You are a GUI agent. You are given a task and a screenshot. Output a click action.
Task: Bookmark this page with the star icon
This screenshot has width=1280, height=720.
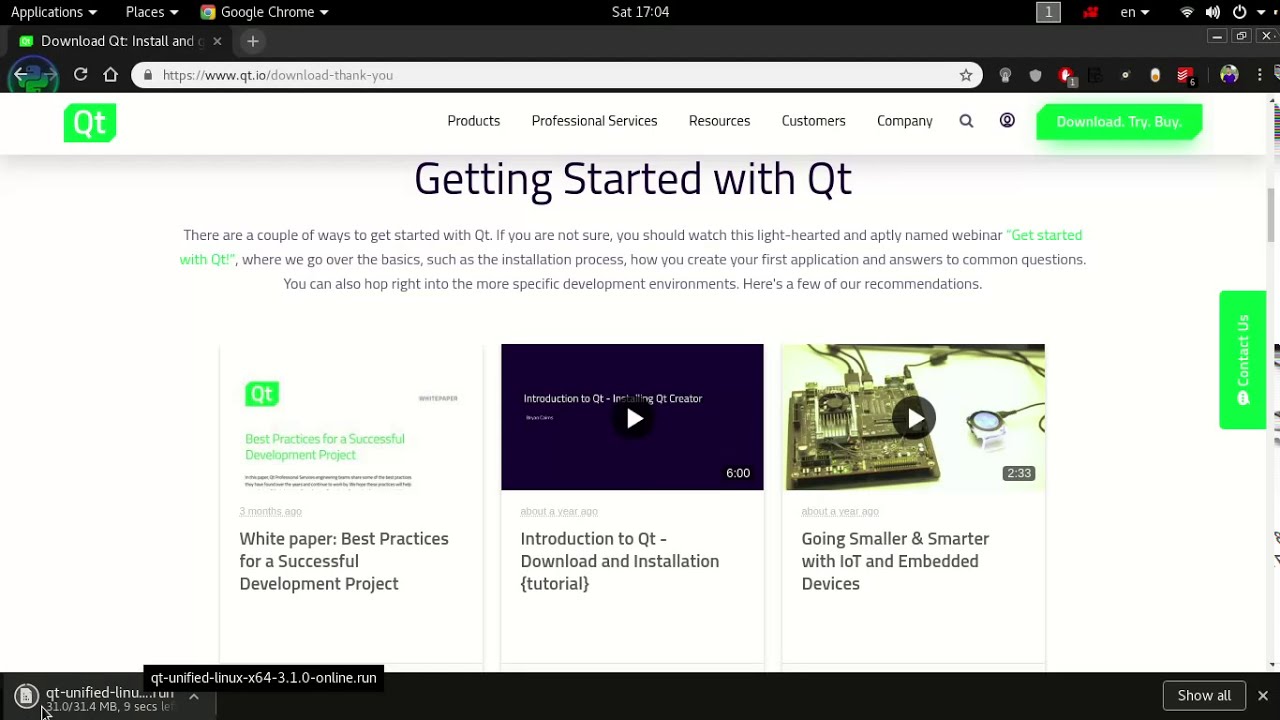click(x=966, y=75)
